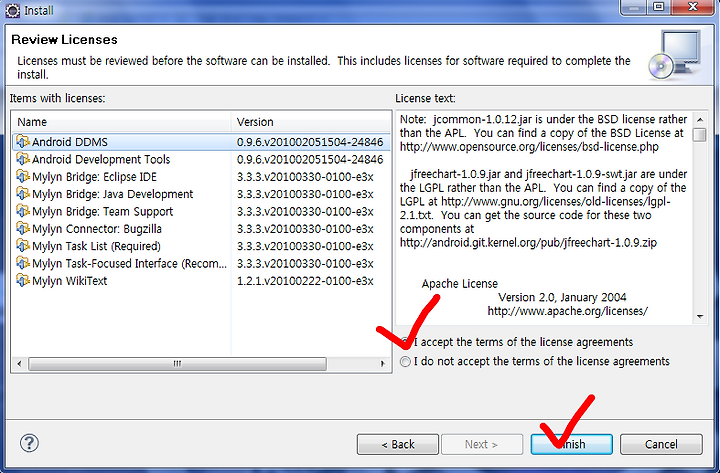Screen dimensions: 720x473
Task: Click the apache.org/licenses URL text
Action: coord(567,311)
